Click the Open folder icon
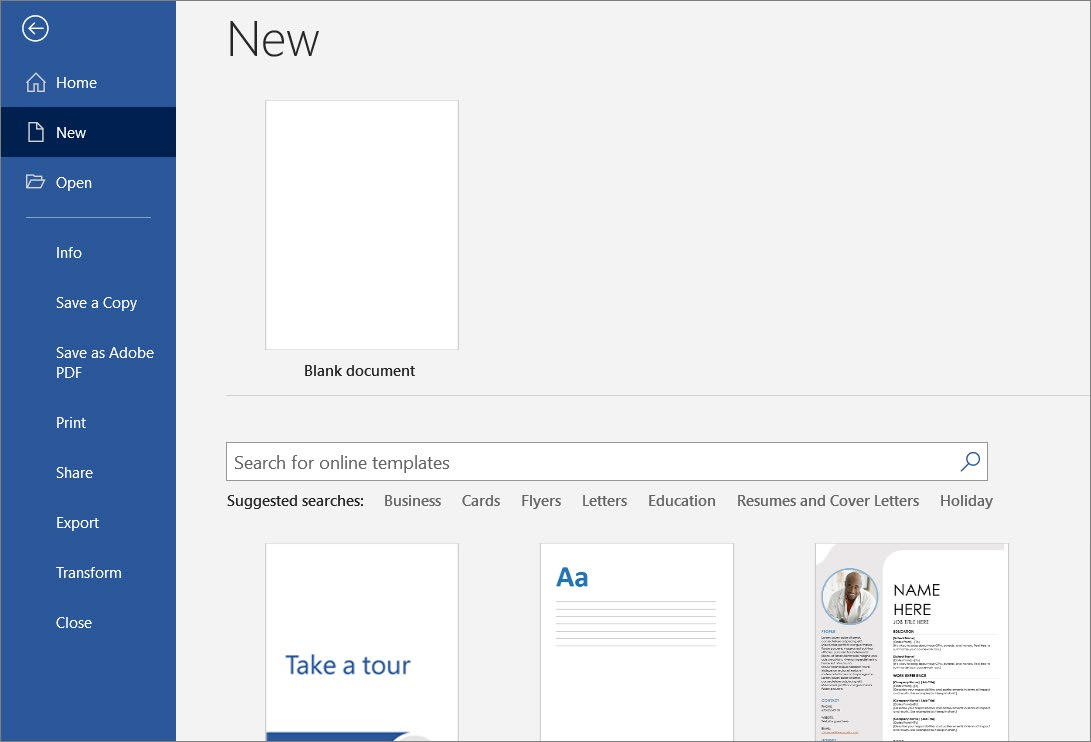The width and height of the screenshot is (1091, 742). pyautogui.click(x=35, y=182)
